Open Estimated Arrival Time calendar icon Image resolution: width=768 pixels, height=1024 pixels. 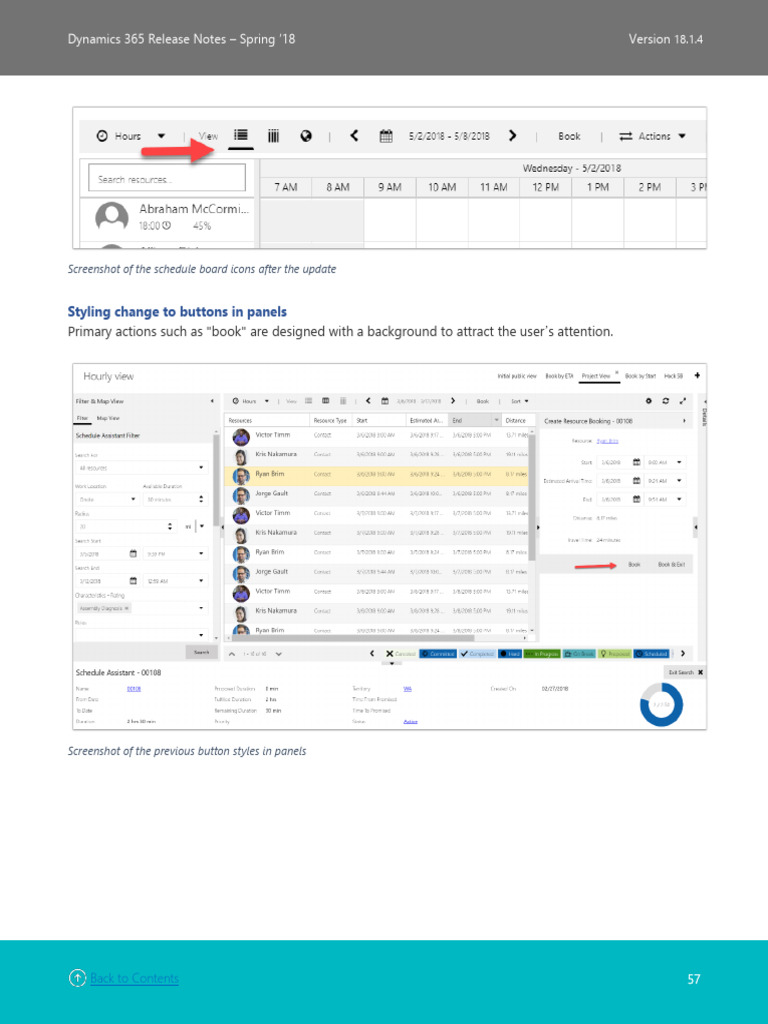pos(636,481)
